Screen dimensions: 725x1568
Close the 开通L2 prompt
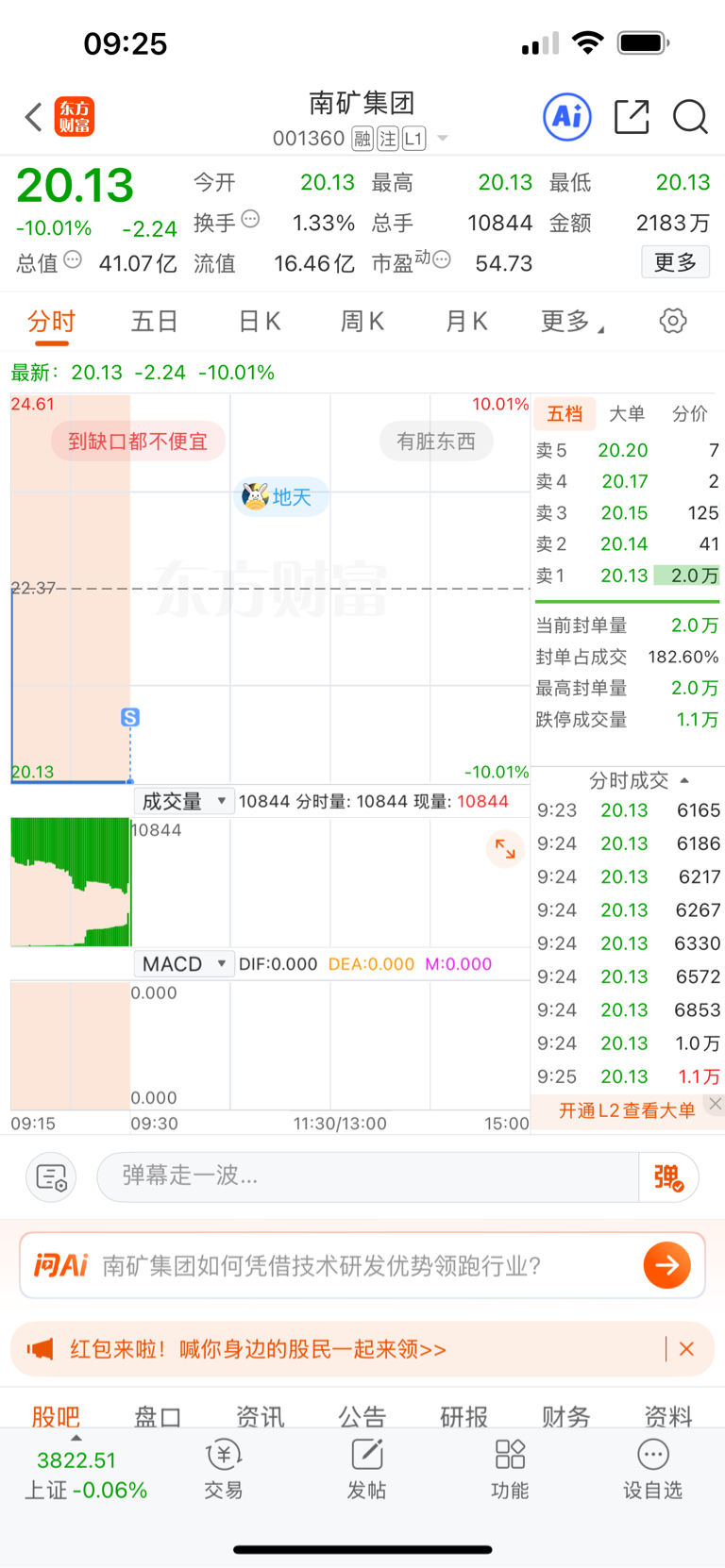coord(716,1103)
